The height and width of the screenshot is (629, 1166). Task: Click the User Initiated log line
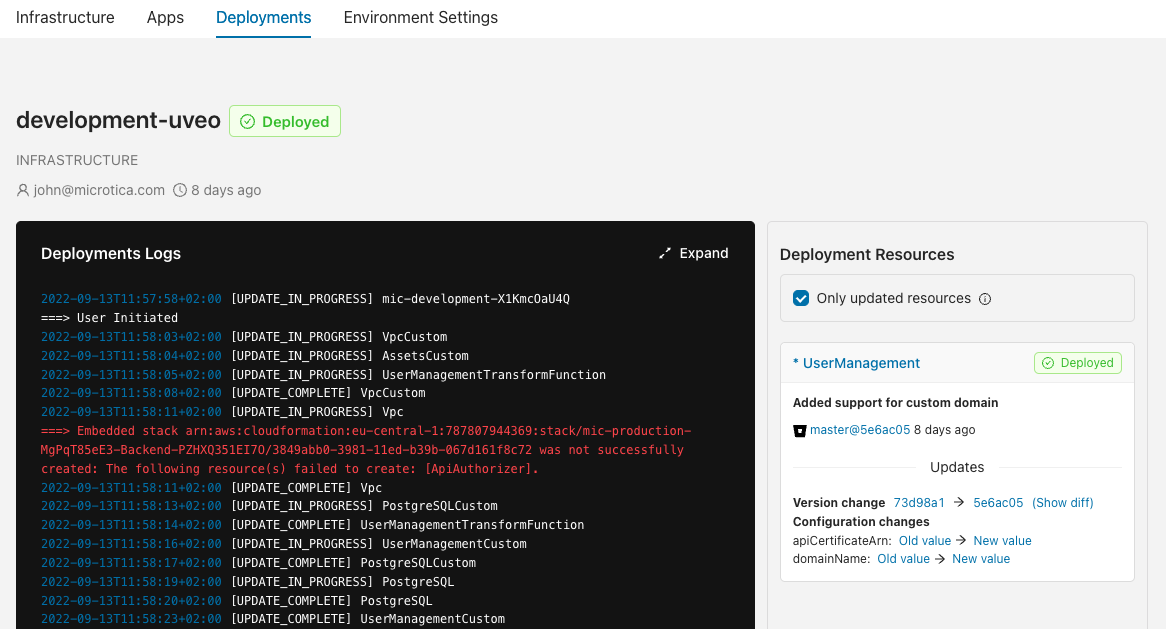[109, 317]
